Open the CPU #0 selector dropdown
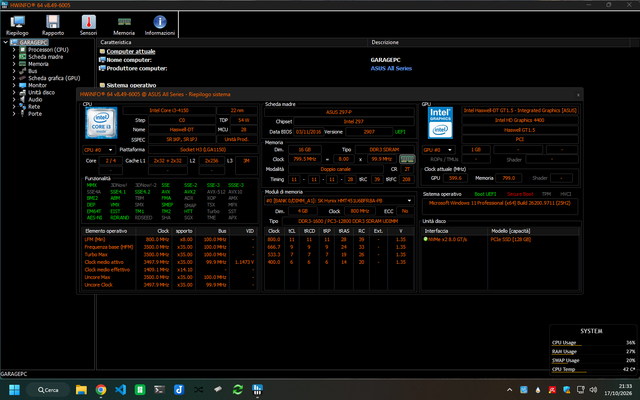The image size is (640, 400). [99, 150]
